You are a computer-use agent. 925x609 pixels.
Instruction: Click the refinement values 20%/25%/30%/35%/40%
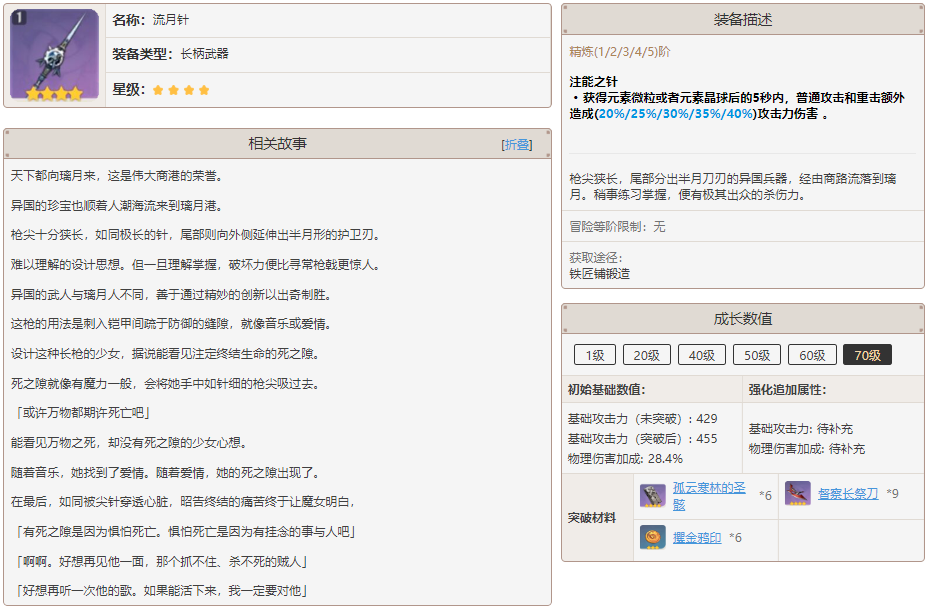(x=676, y=114)
